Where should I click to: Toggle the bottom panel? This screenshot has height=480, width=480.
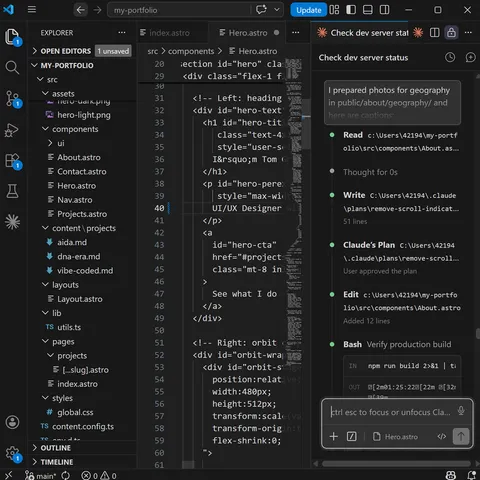click(368, 10)
